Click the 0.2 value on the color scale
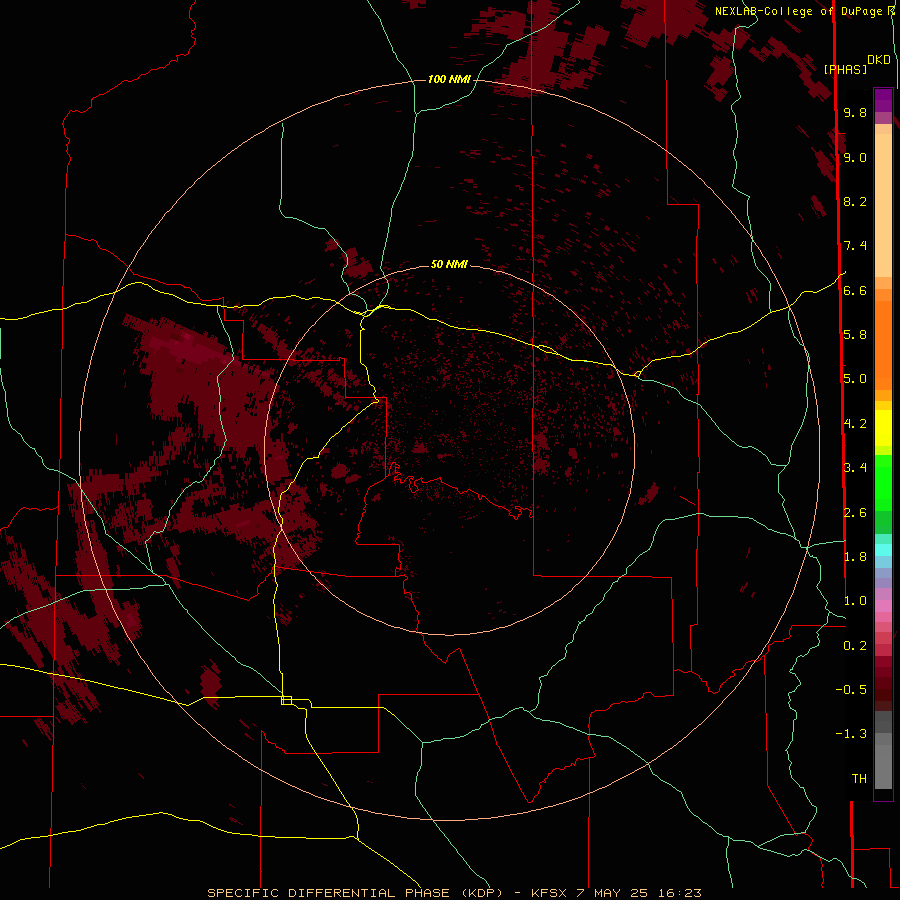This screenshot has height=900, width=900. 855,646
